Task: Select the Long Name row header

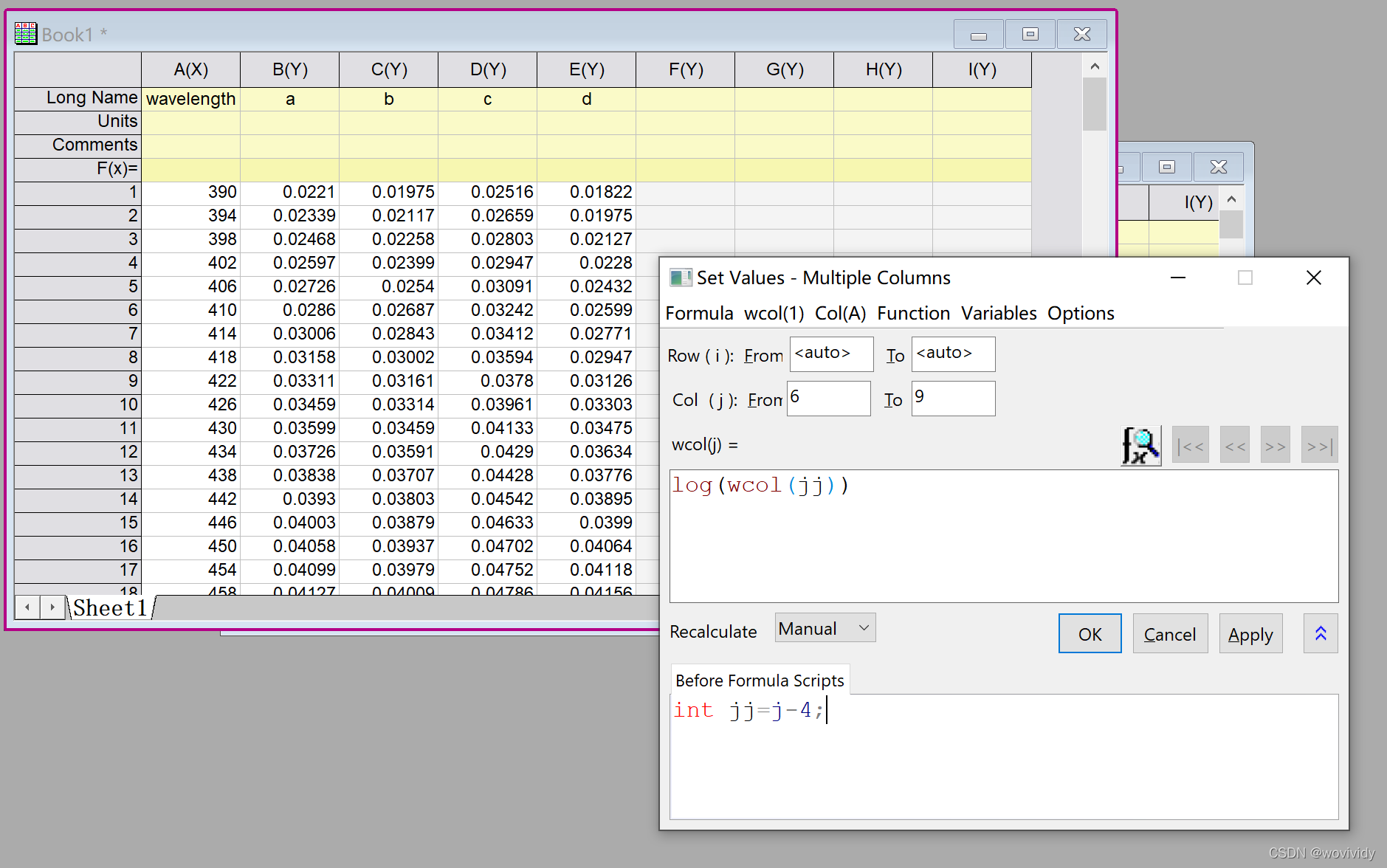Action: pos(78,98)
